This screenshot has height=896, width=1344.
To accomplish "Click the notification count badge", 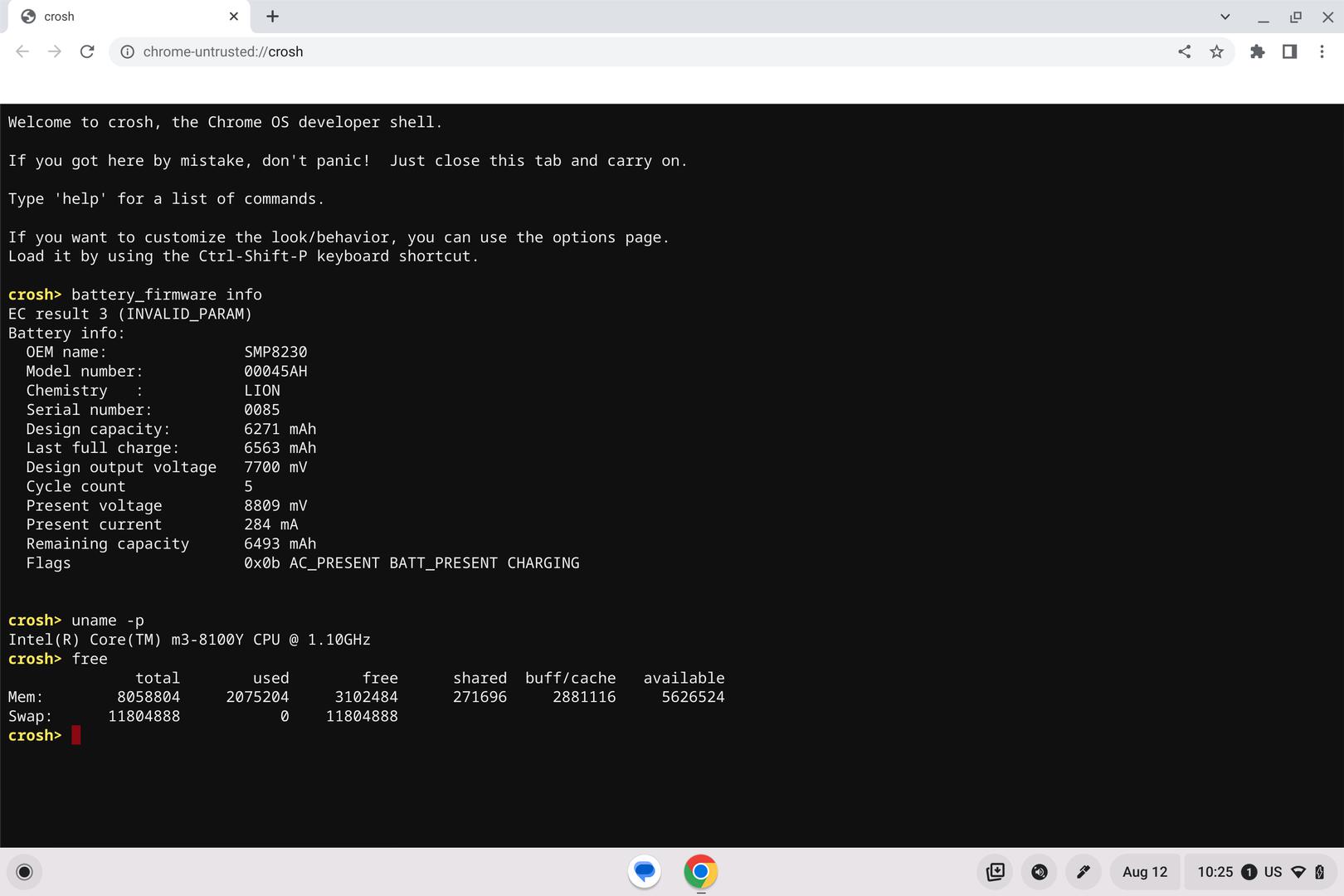I will point(1249,872).
